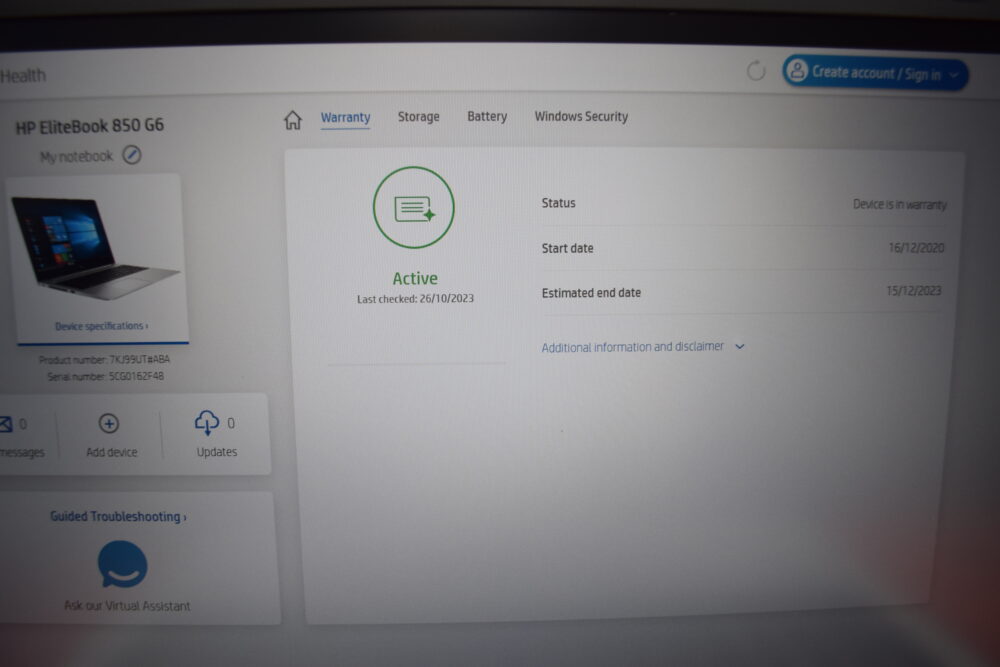Click the Start date row label

coord(567,249)
